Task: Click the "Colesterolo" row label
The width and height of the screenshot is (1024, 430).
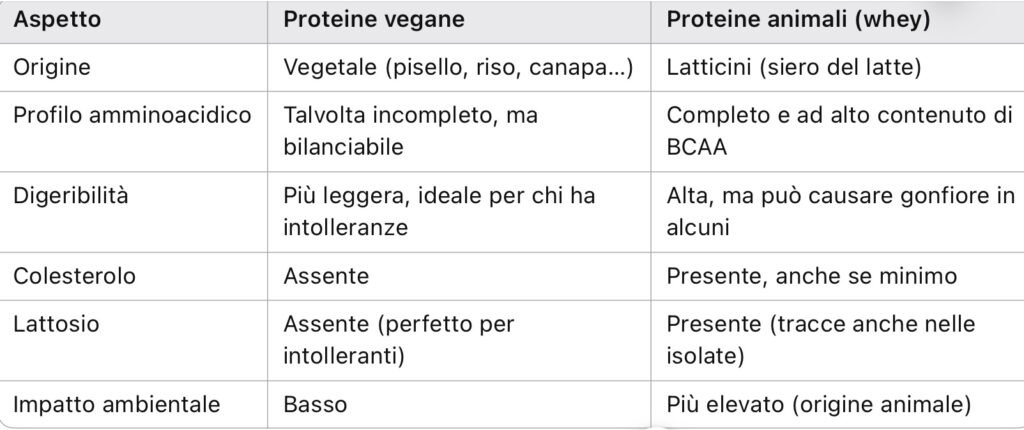Action: pyautogui.click(x=73, y=276)
